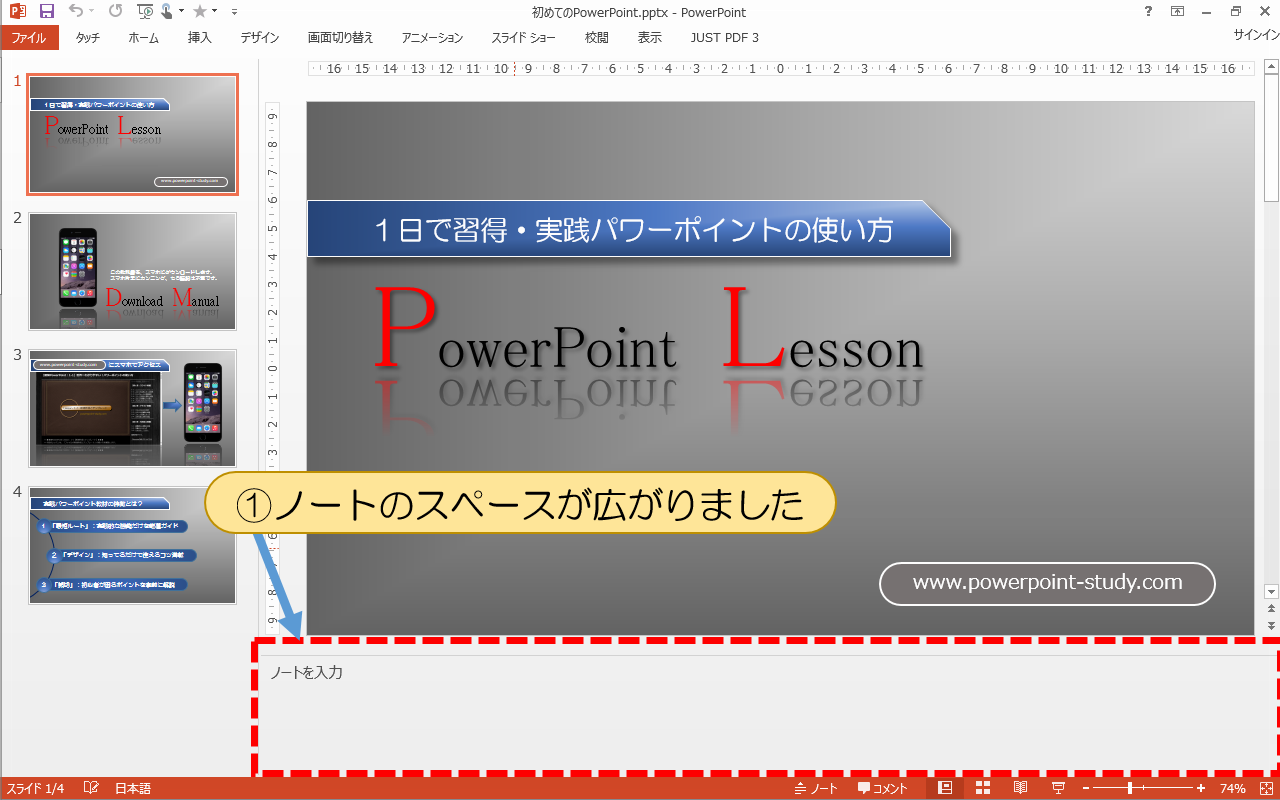Click the 74% zoom level
Image resolution: width=1280 pixels, height=800 pixels.
click(x=1233, y=789)
